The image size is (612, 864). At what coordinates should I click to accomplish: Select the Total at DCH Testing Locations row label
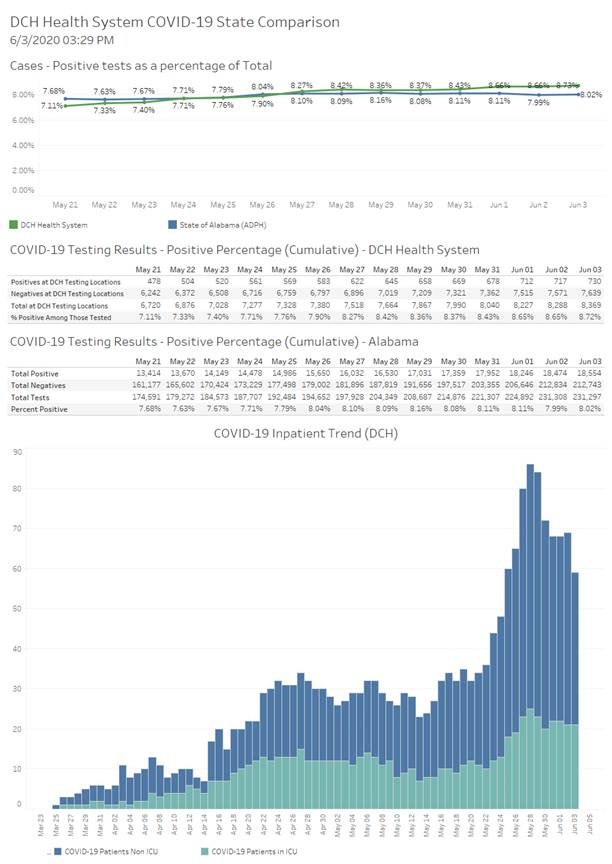pos(59,306)
